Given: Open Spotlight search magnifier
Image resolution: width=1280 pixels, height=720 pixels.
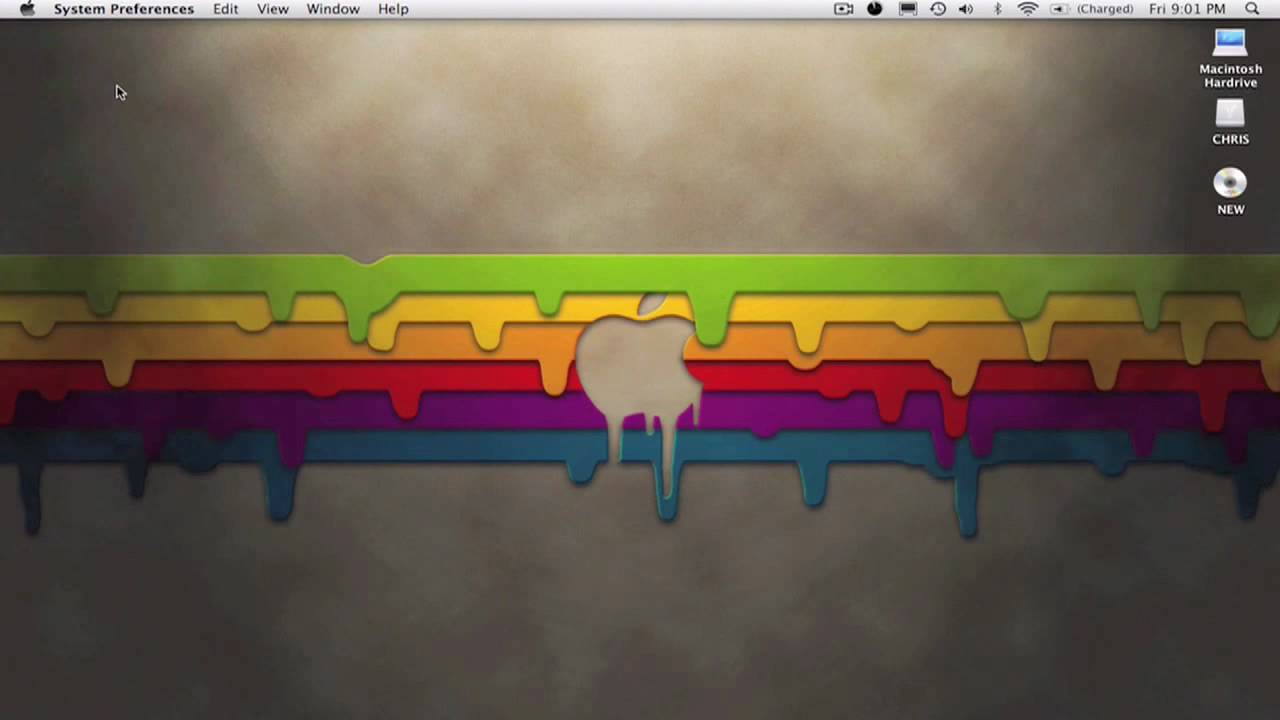Looking at the screenshot, I should (x=1252, y=9).
